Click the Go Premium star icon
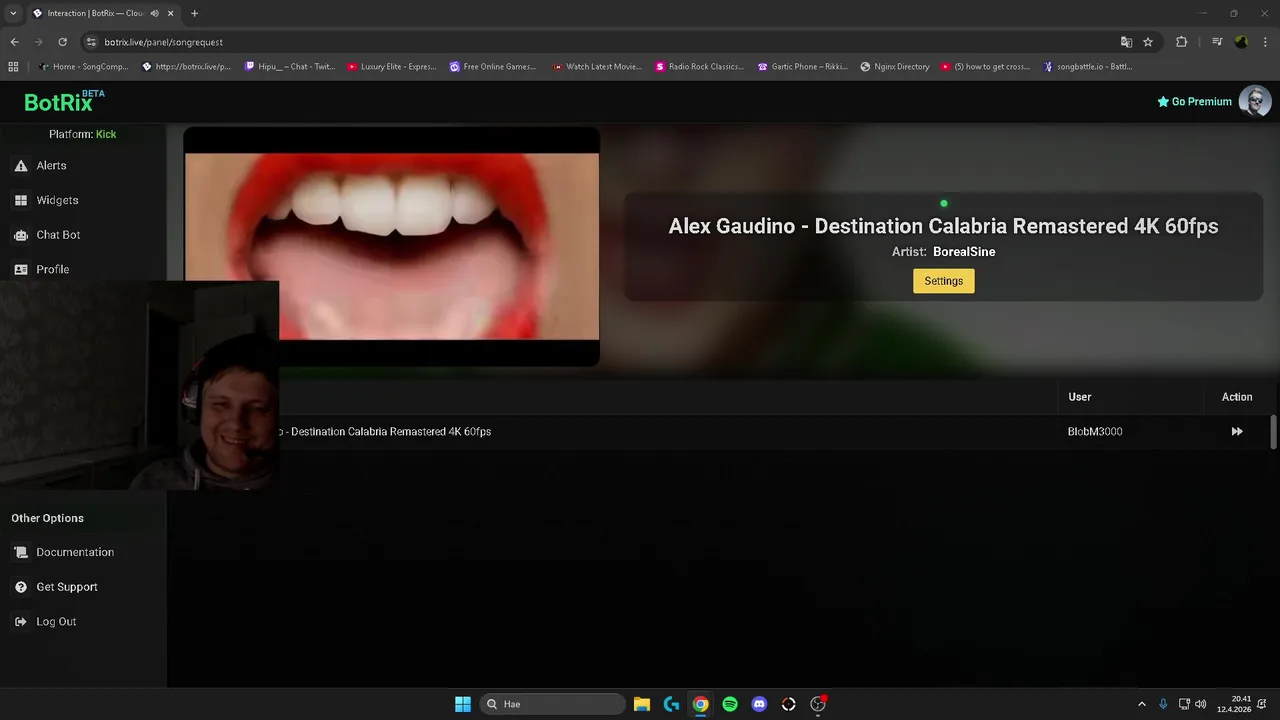The height and width of the screenshot is (720, 1280). point(1163,102)
